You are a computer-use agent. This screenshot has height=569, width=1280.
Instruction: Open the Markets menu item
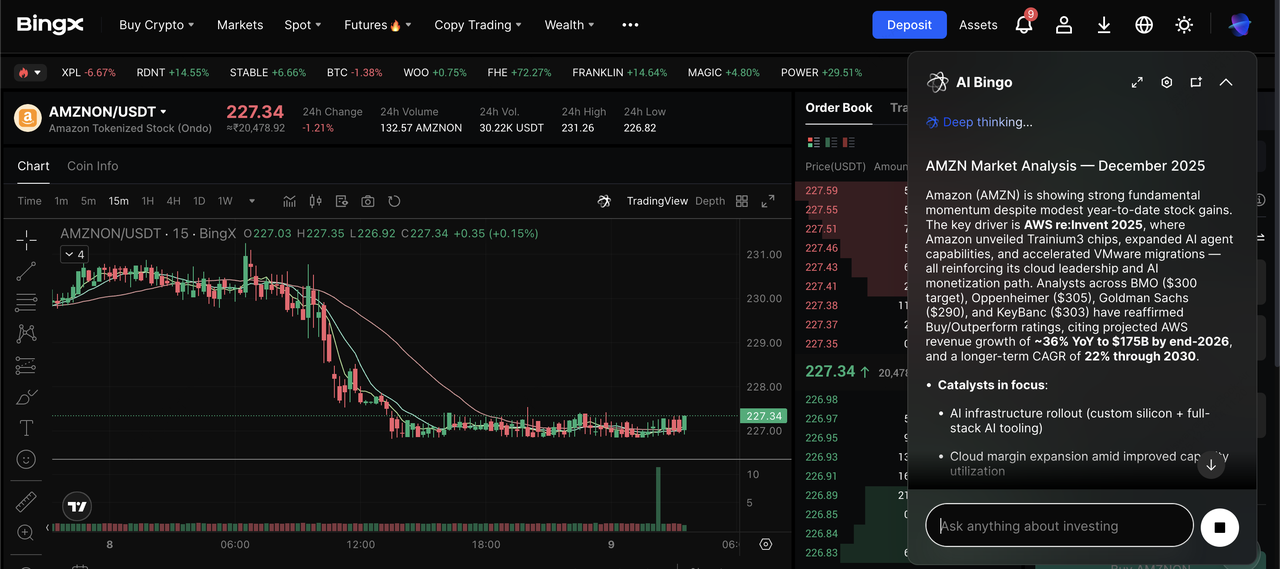tap(240, 25)
